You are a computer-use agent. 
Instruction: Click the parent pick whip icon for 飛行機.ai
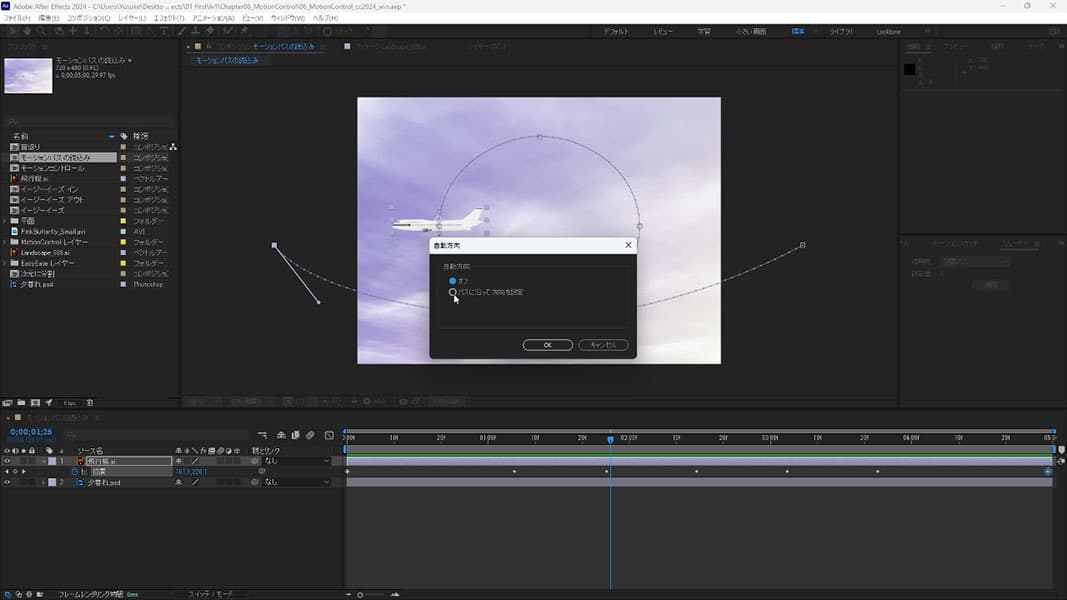click(x=257, y=461)
